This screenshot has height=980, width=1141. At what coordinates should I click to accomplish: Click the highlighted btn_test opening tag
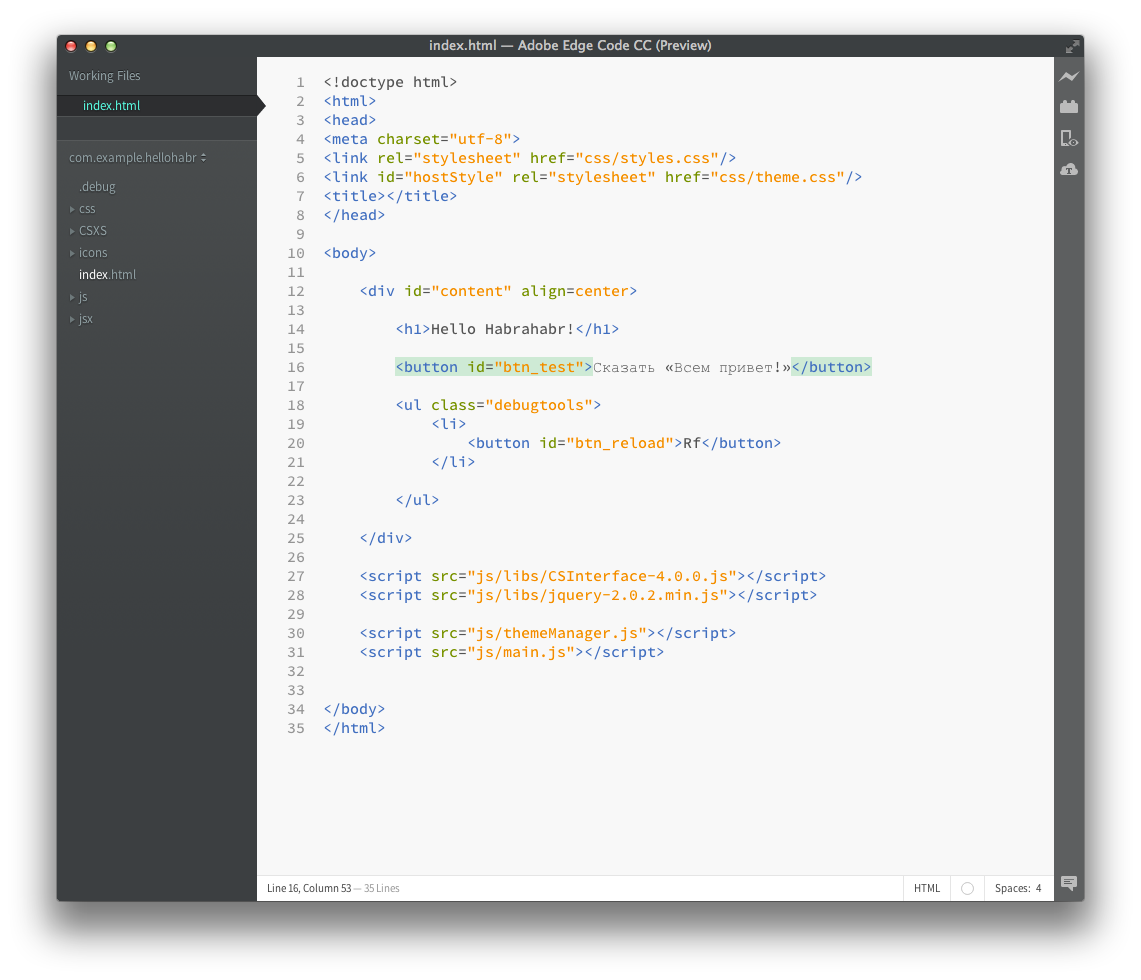[x=494, y=367]
